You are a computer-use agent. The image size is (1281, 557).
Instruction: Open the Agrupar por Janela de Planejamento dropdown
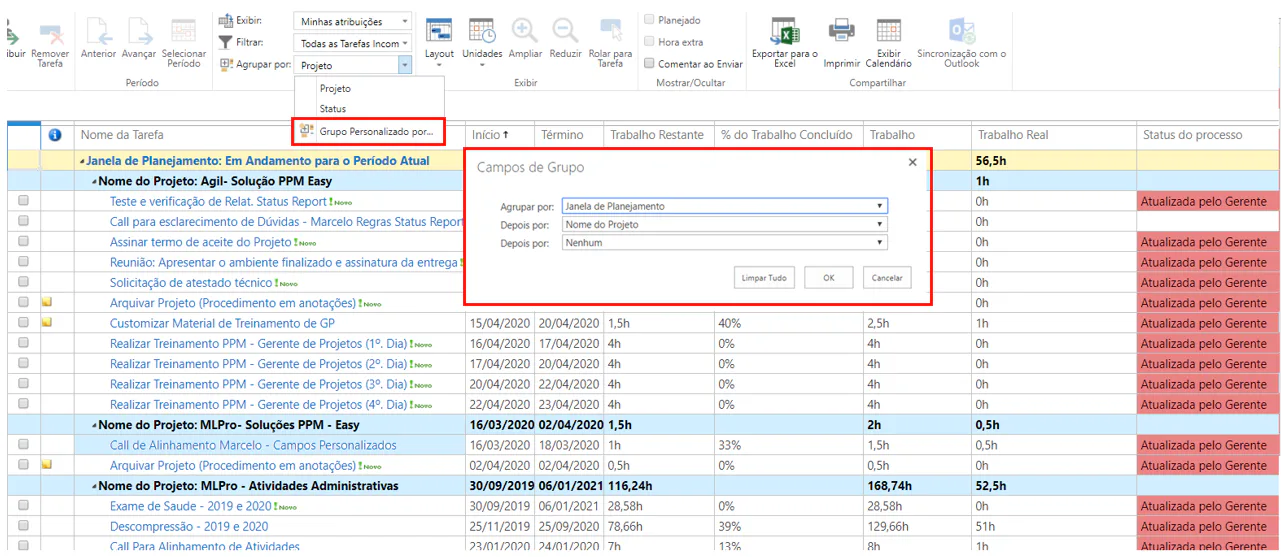pyautogui.click(x=725, y=206)
